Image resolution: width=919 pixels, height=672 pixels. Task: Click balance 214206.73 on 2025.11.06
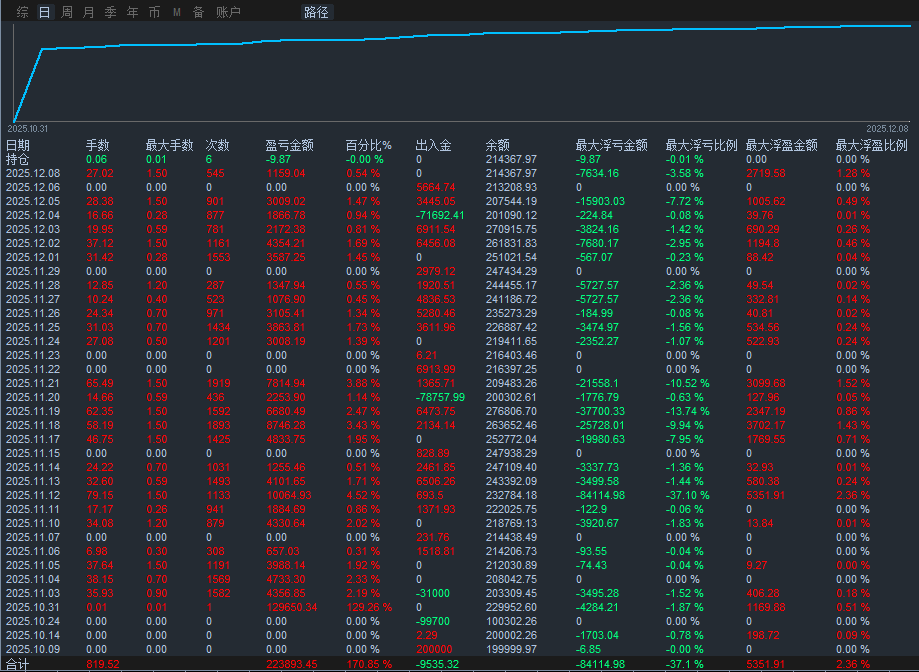coord(511,551)
